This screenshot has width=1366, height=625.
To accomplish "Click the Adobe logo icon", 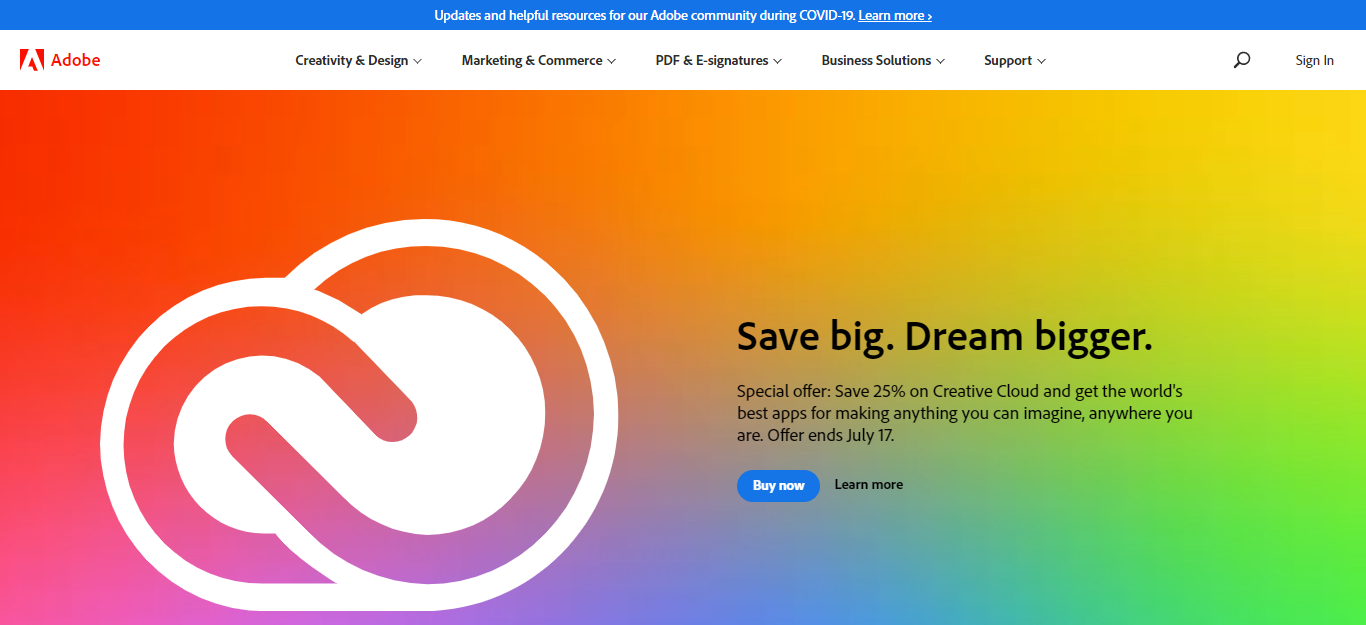I will (x=32, y=60).
